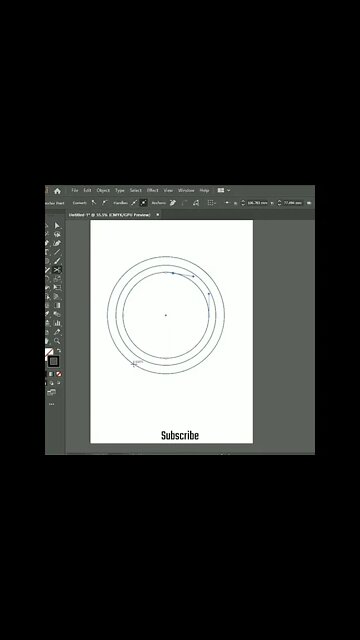Open the View menu
360x640 pixels.
point(168,190)
